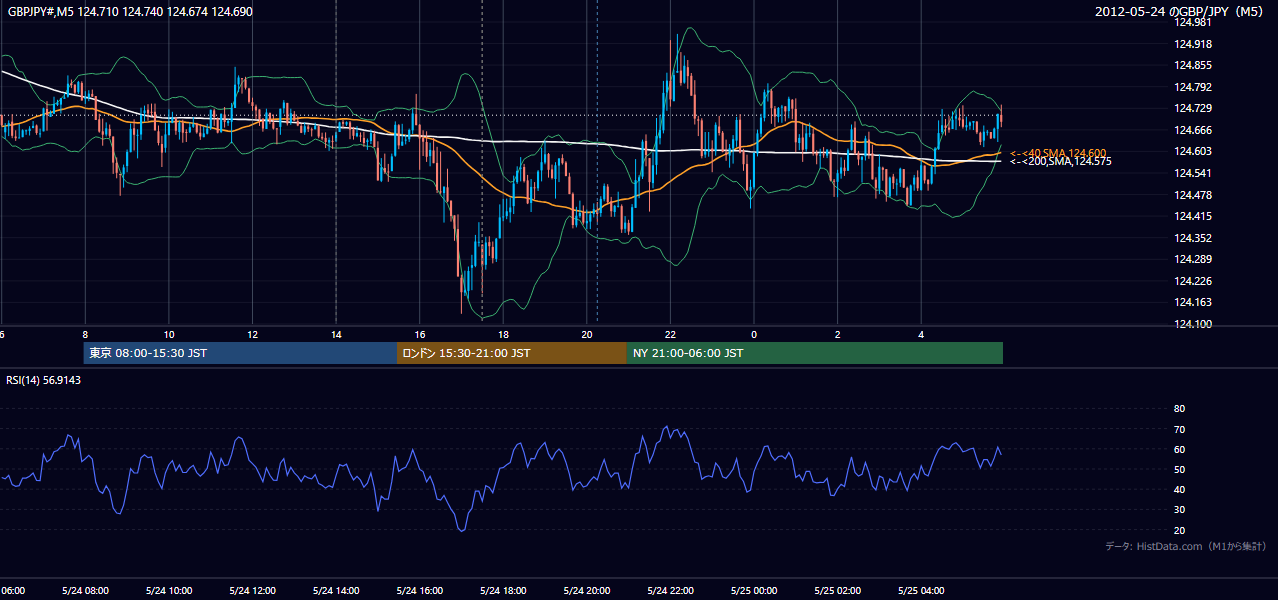Viewport: 1278px width, 600px height.
Task: Click price axis value 124.100
Action: coord(1193,324)
